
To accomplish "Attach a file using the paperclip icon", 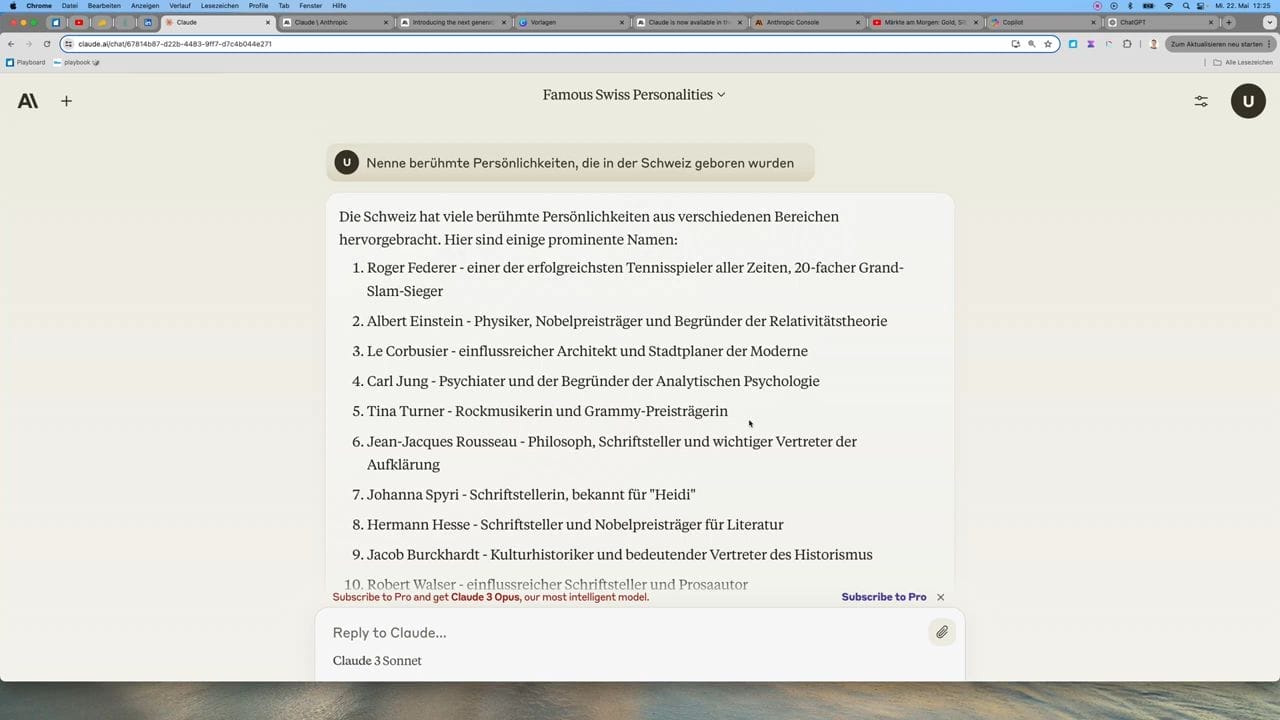I will point(941,632).
